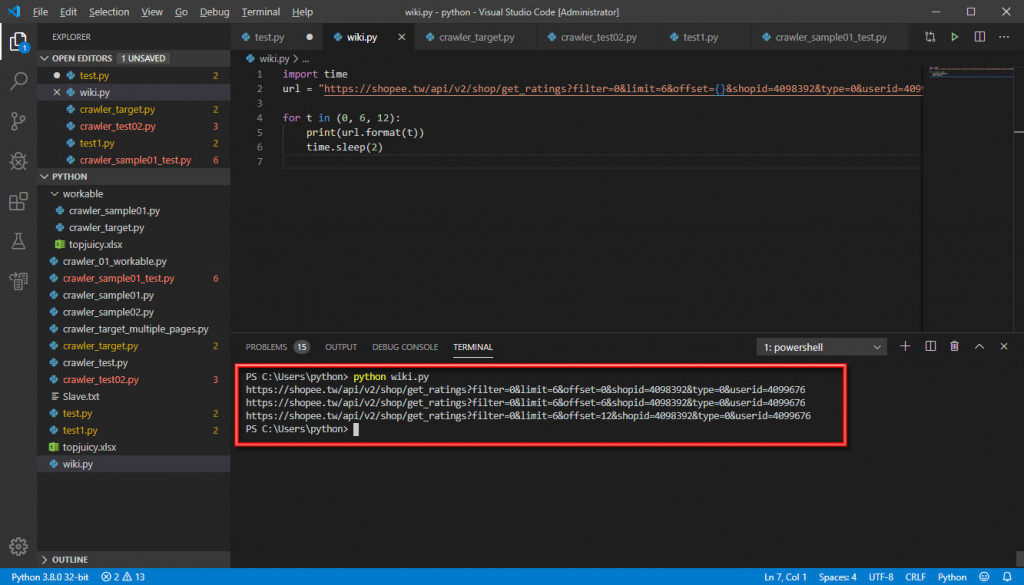
Task: Open the Debug menu
Action: 214,12
